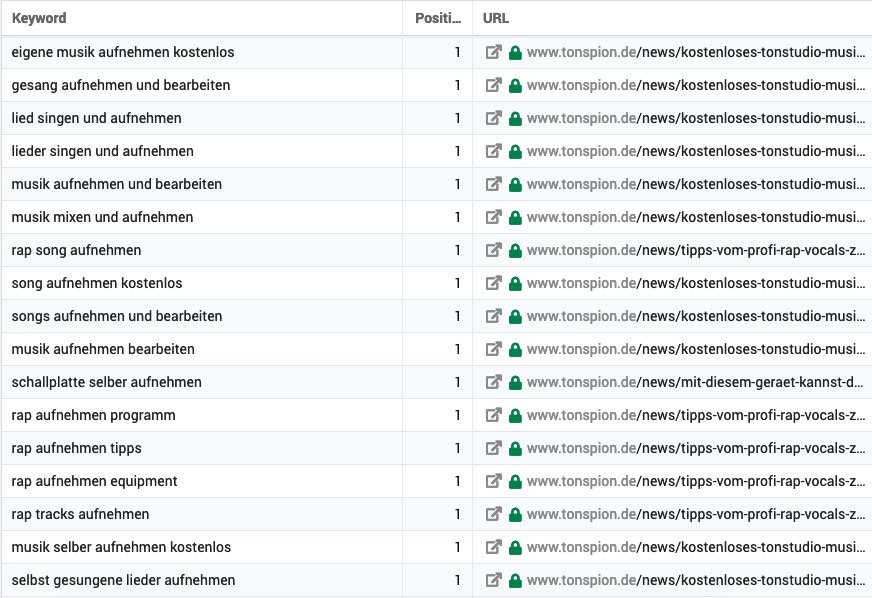Open tonspion URL for 'musik selber aufnehmen kostenlos'
Screen dimensions: 872x598
tap(696, 547)
